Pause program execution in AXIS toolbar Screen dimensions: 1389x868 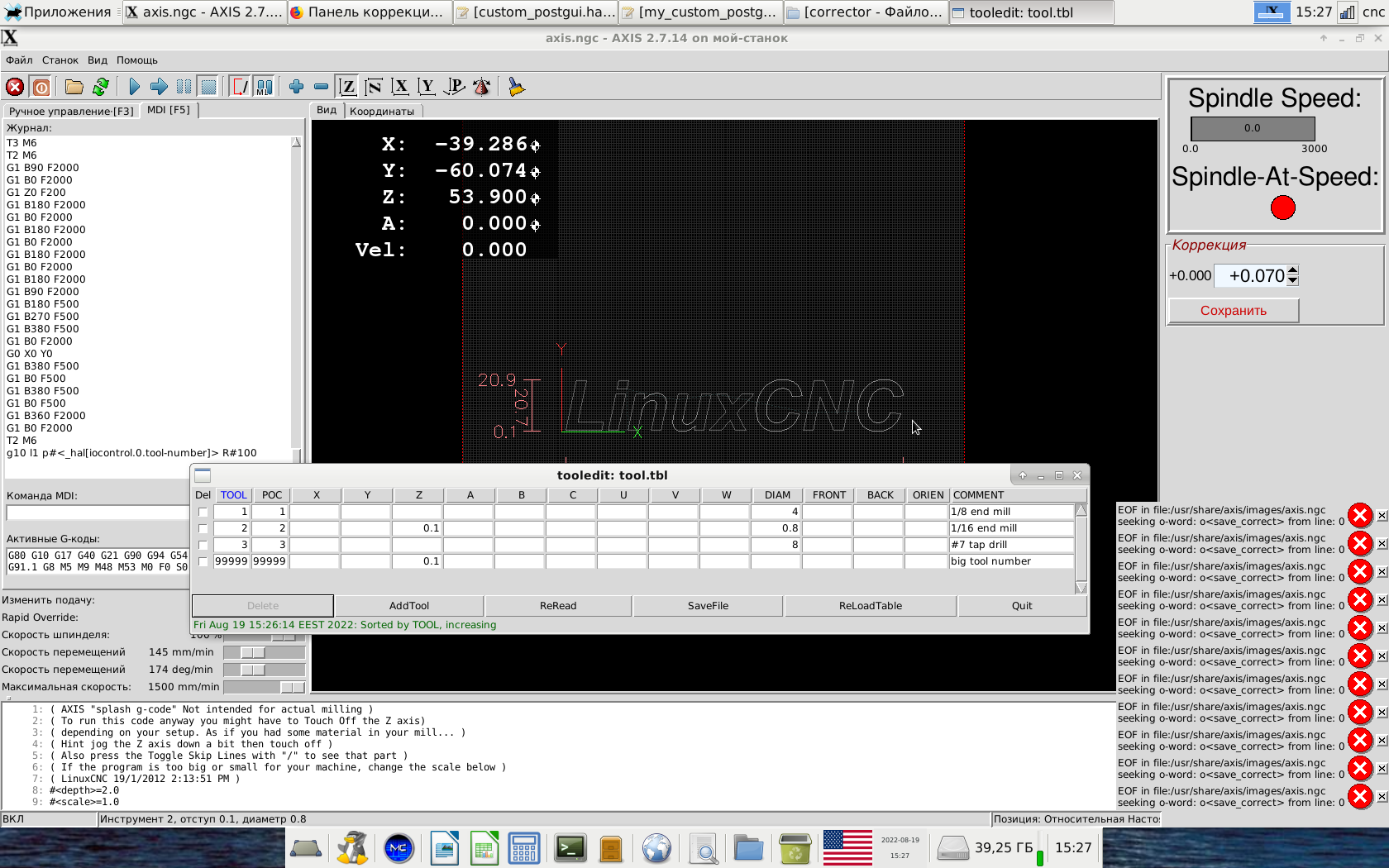click(184, 87)
